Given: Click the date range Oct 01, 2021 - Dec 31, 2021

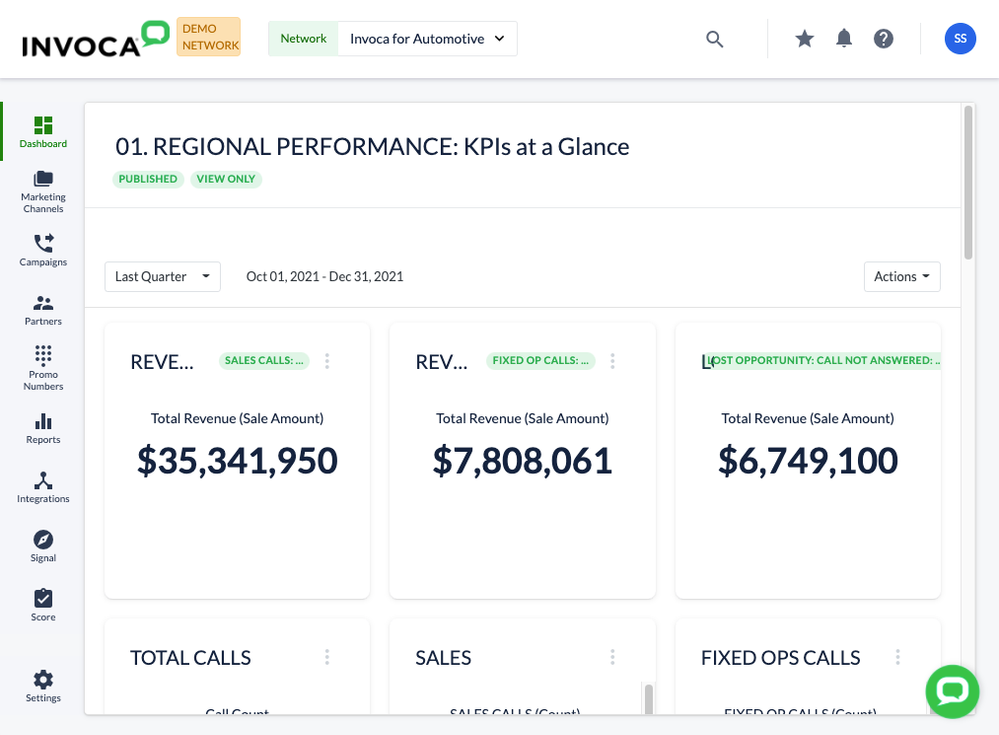Looking at the screenshot, I should click(x=325, y=276).
